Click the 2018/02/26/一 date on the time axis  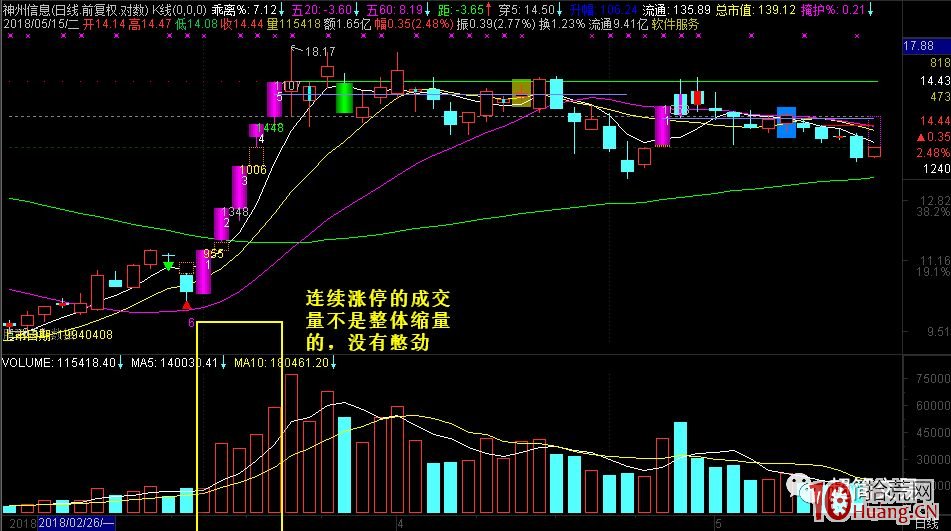pos(76,523)
